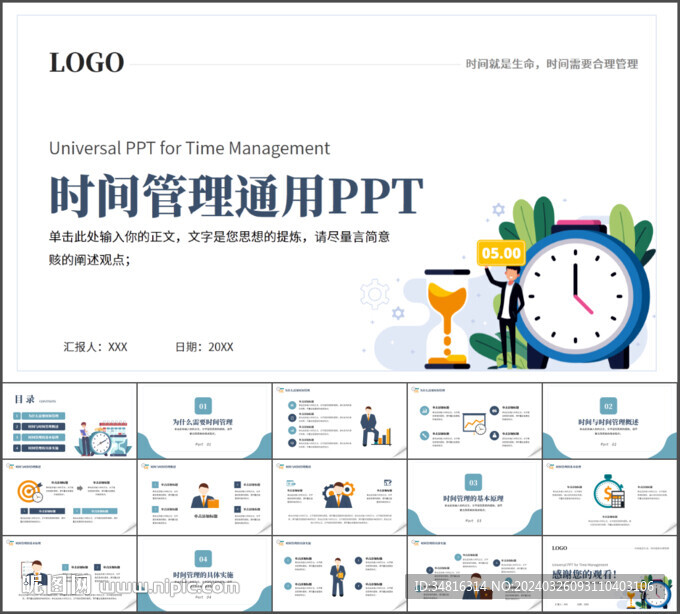
Task: Open the closing '感谢您的观看' slide thumbnail
Action: (609, 574)
